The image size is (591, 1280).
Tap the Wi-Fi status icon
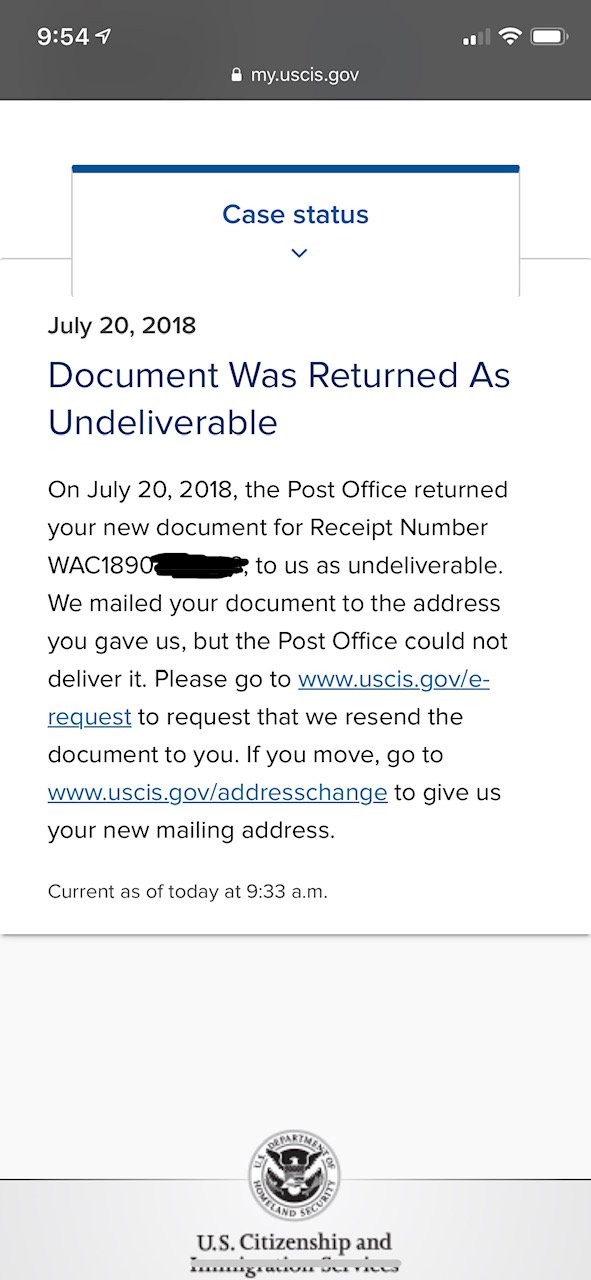(510, 37)
